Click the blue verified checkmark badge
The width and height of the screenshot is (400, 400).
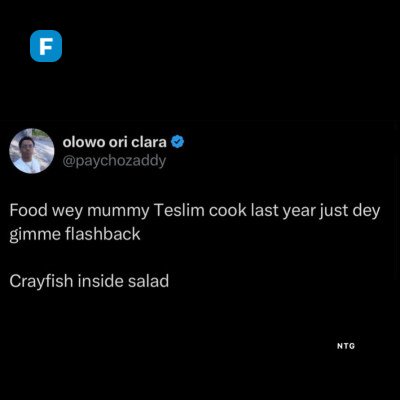tap(177, 142)
